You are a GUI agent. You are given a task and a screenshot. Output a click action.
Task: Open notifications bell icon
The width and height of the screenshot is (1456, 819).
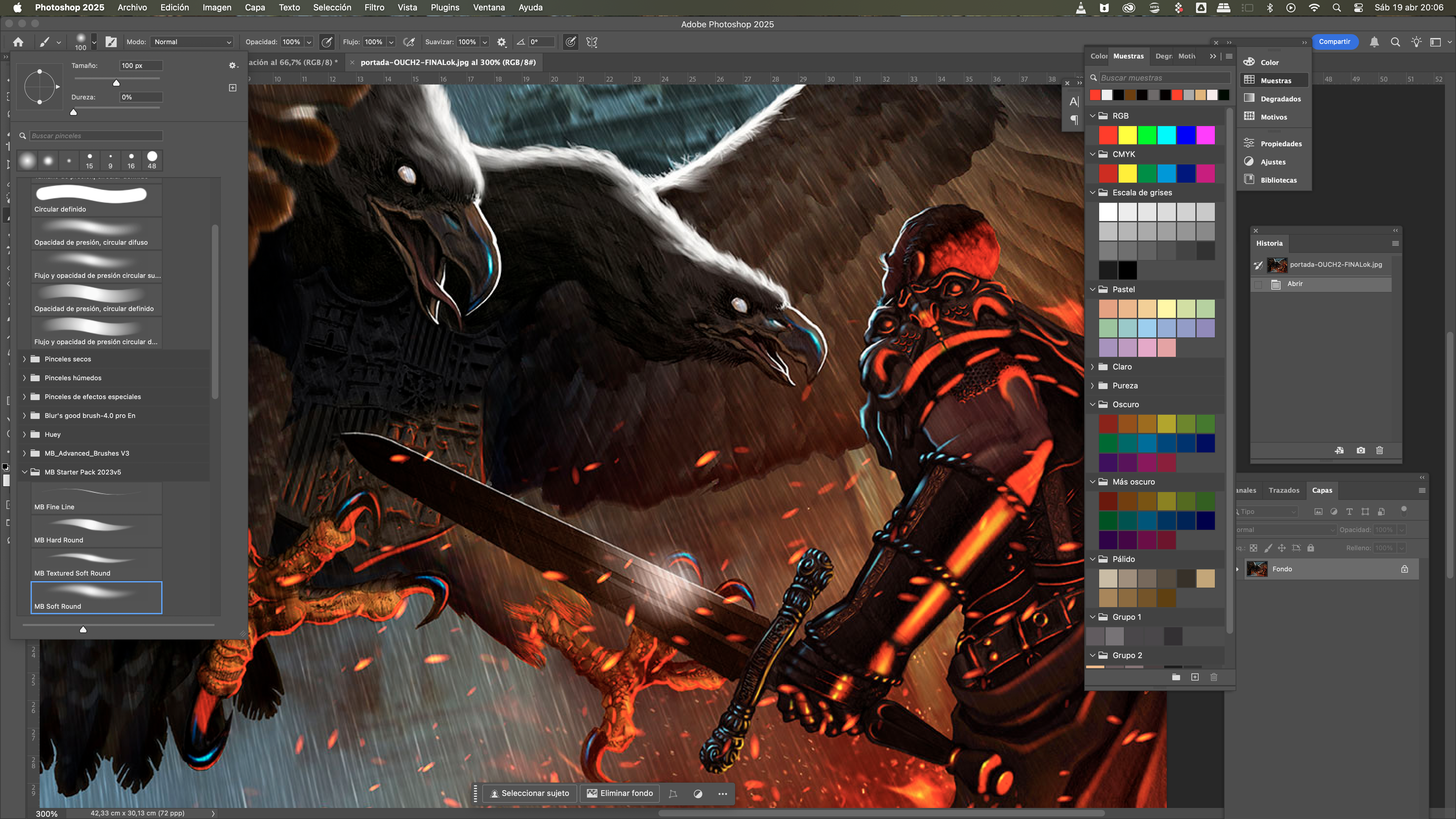[1374, 42]
